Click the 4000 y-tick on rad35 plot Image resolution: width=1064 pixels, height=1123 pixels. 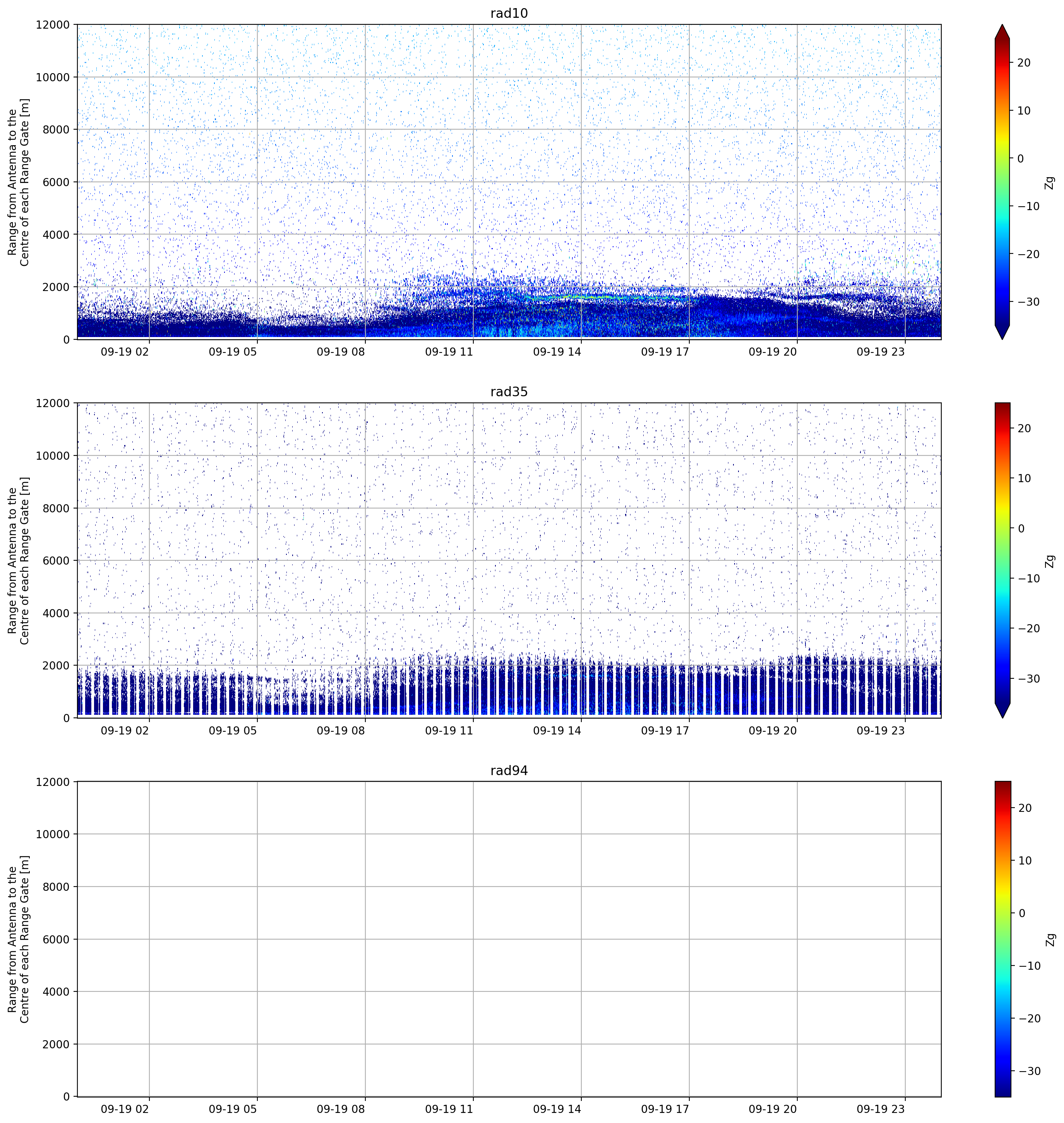(x=56, y=613)
